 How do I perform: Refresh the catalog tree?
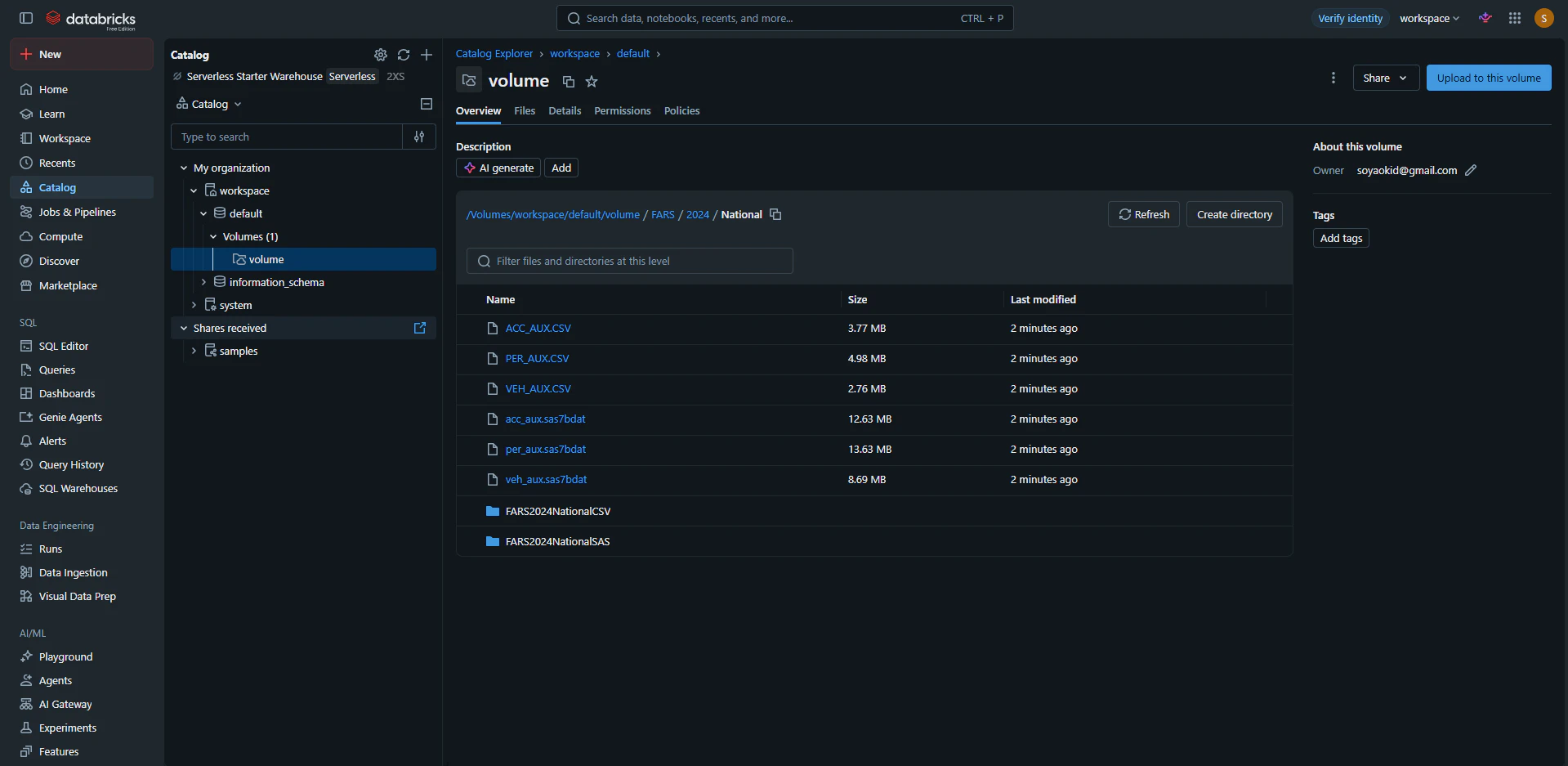pyautogui.click(x=404, y=55)
